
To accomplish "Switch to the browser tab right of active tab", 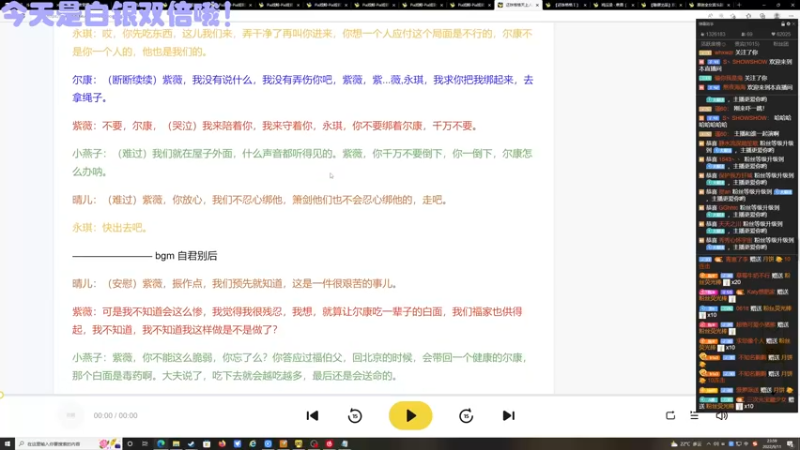I will tap(565, 5).
